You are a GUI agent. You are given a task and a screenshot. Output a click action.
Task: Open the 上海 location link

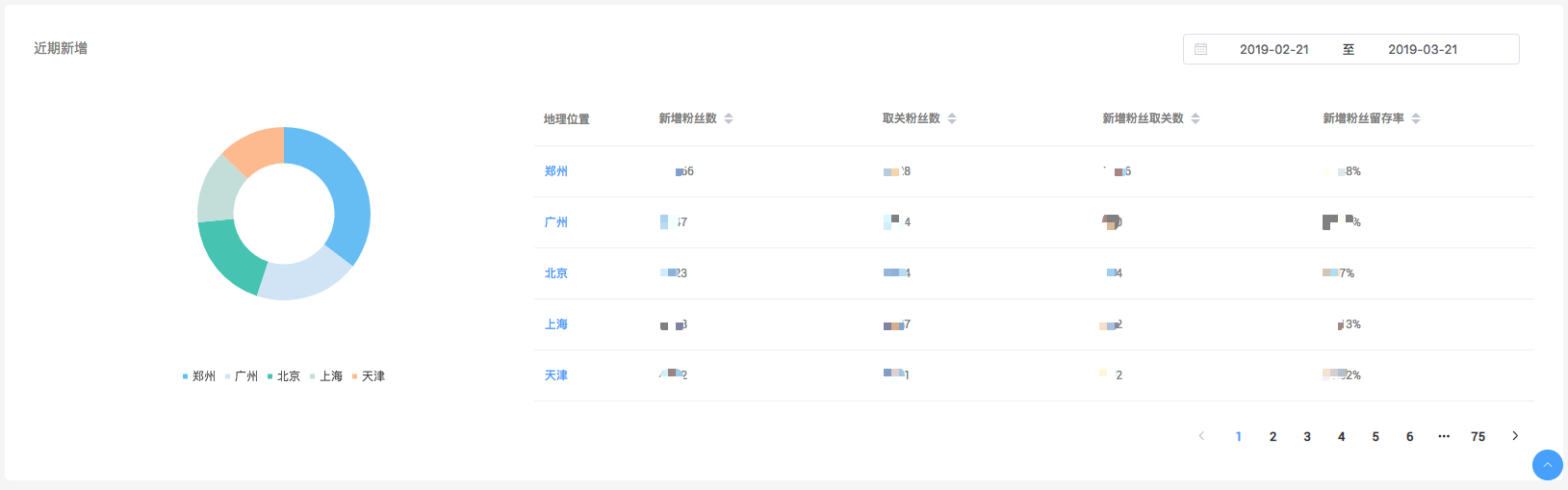pos(555,324)
